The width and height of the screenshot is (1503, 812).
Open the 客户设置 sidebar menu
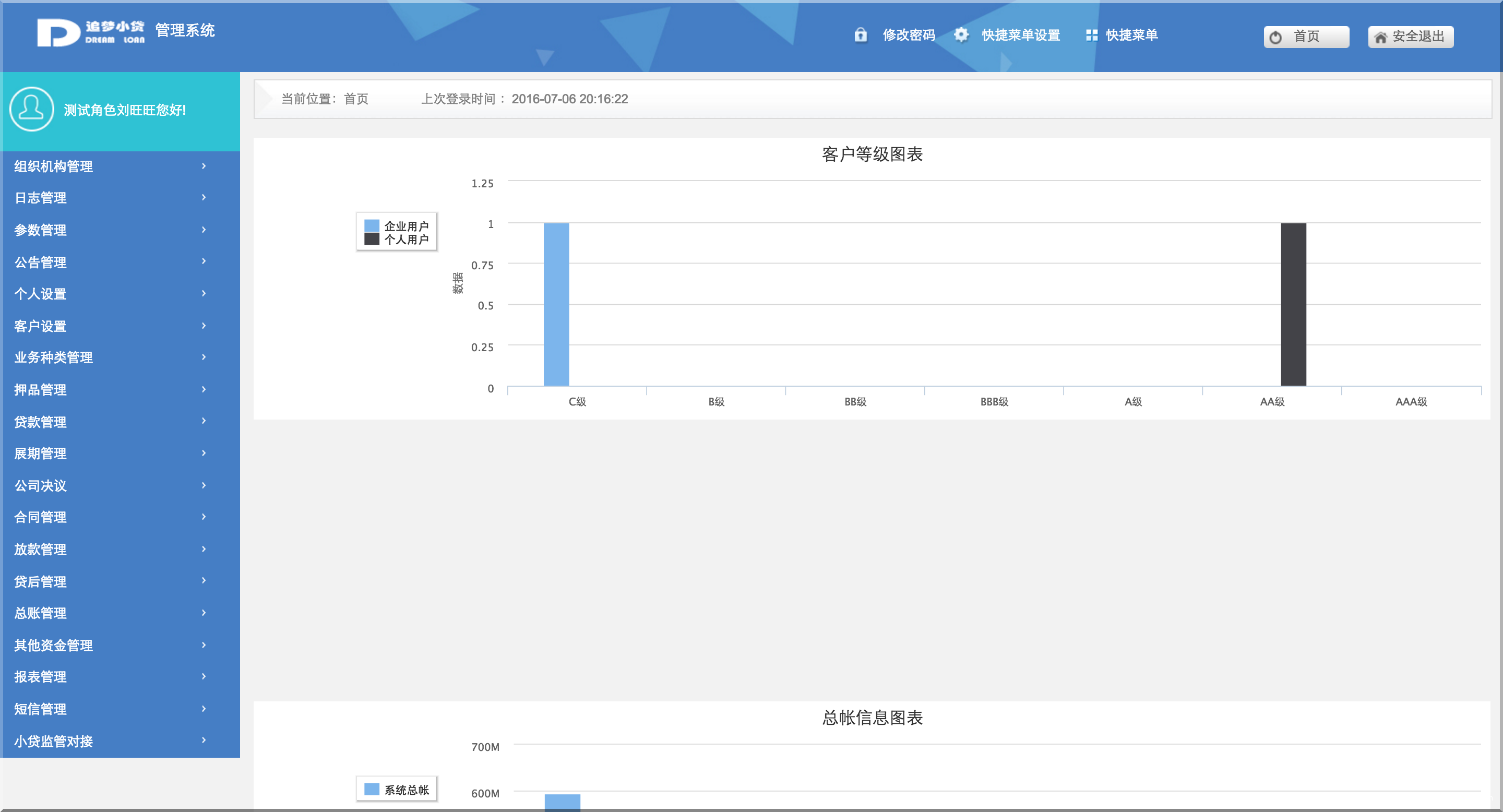coord(40,326)
